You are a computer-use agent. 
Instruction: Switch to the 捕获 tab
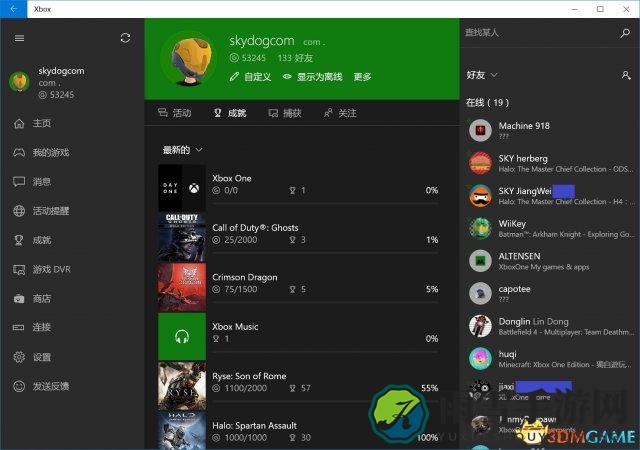[285, 113]
